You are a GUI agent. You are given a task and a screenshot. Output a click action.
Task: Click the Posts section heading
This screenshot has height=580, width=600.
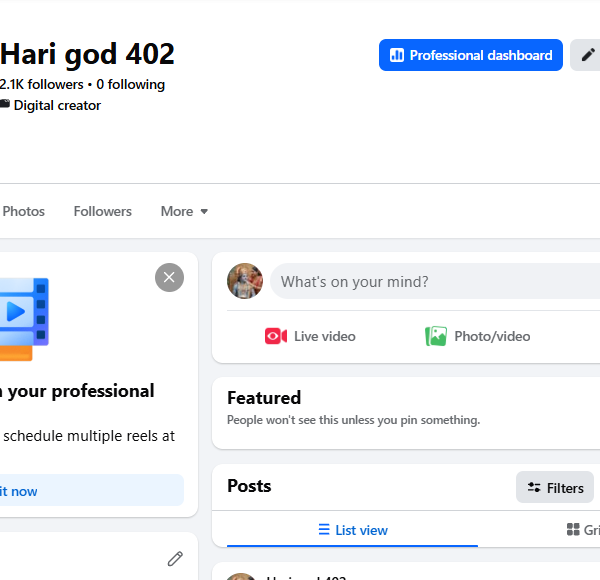pyautogui.click(x=249, y=486)
